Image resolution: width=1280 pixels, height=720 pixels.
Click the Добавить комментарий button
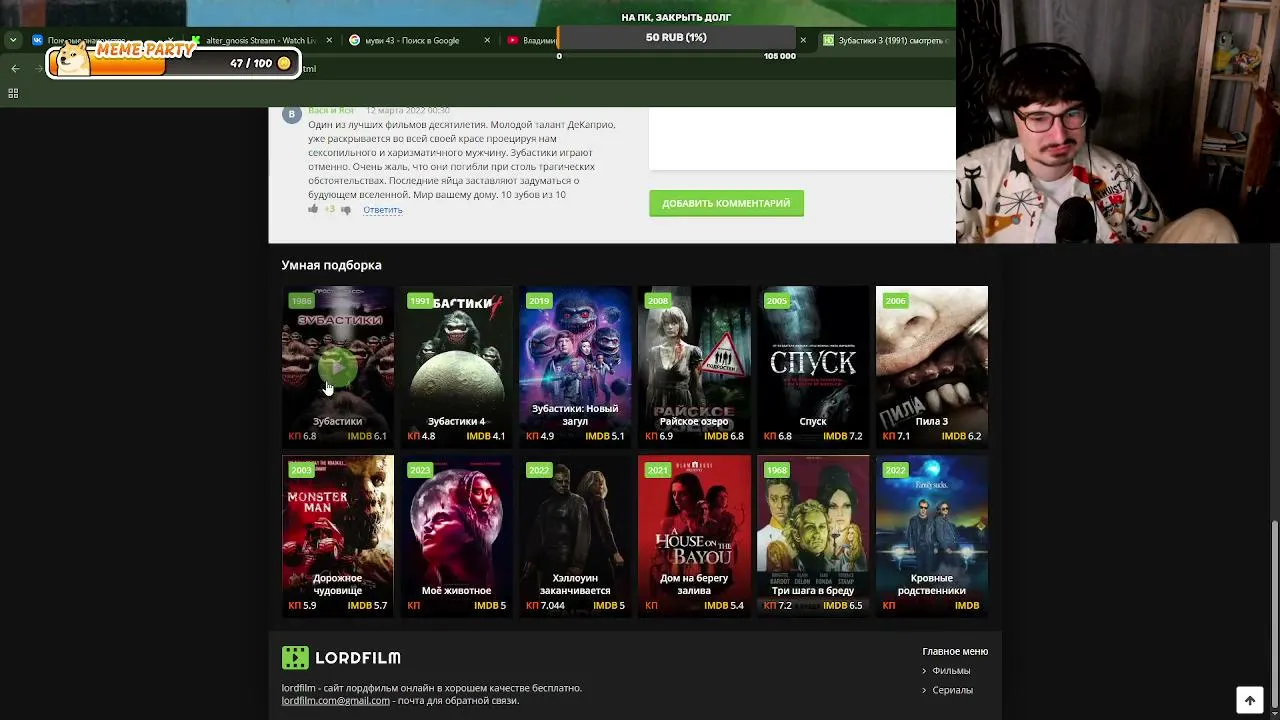pos(726,203)
